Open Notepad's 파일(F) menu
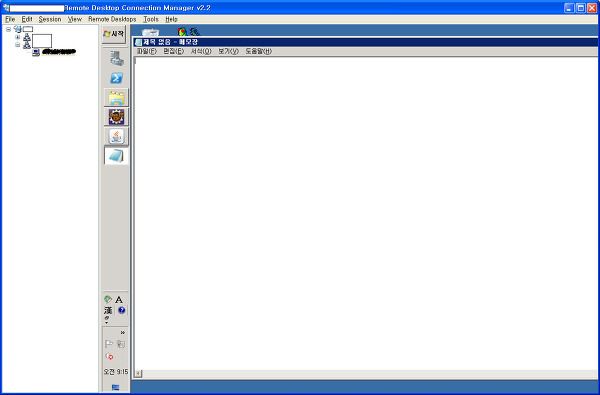The height and width of the screenshot is (395, 600). [147, 51]
